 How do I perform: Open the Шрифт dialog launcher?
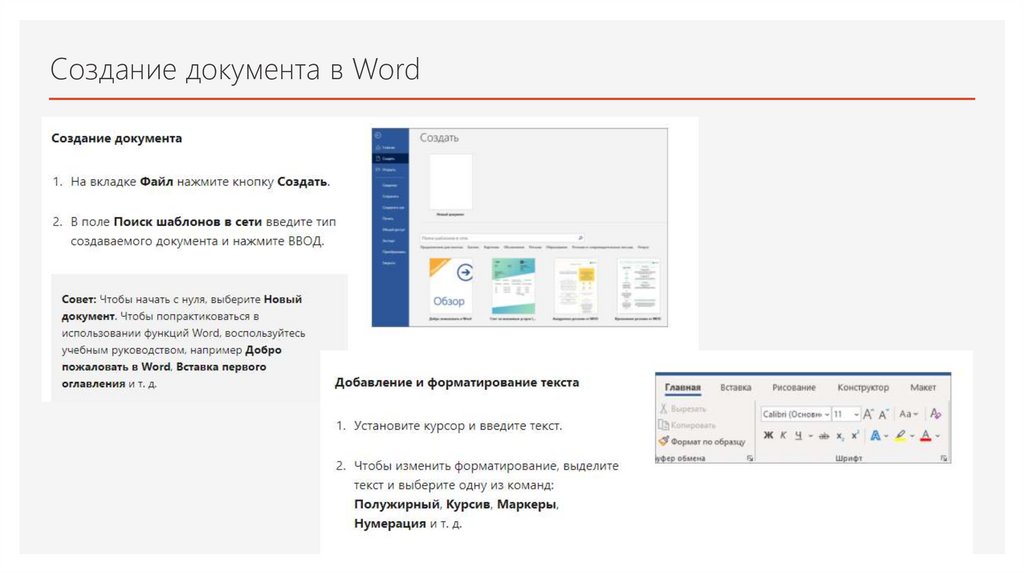coord(944,458)
